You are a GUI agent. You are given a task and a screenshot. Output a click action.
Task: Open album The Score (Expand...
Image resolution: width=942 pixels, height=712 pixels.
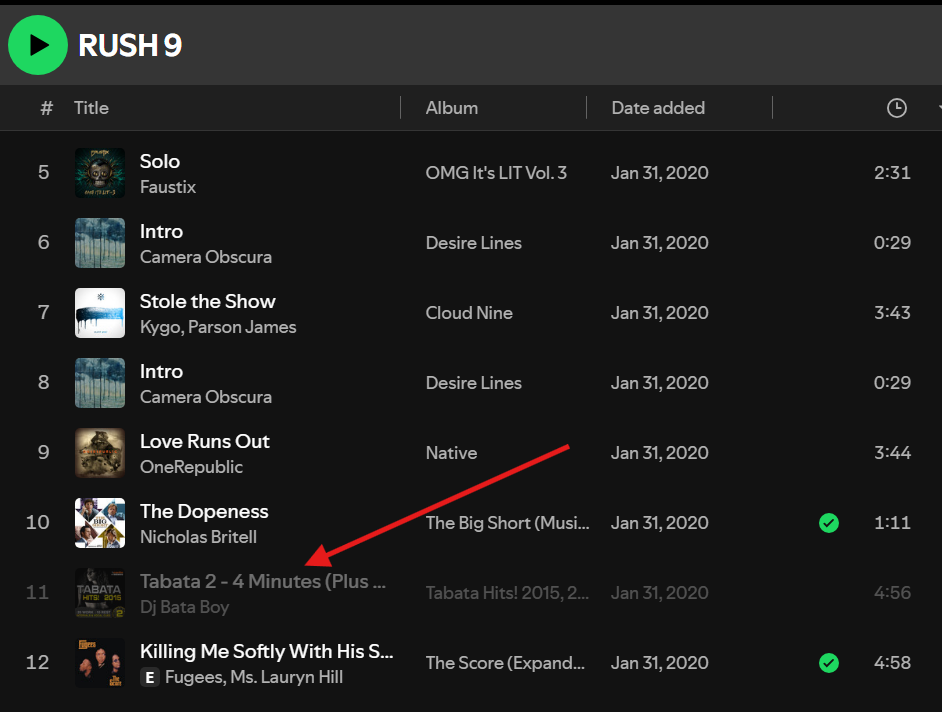(x=505, y=663)
